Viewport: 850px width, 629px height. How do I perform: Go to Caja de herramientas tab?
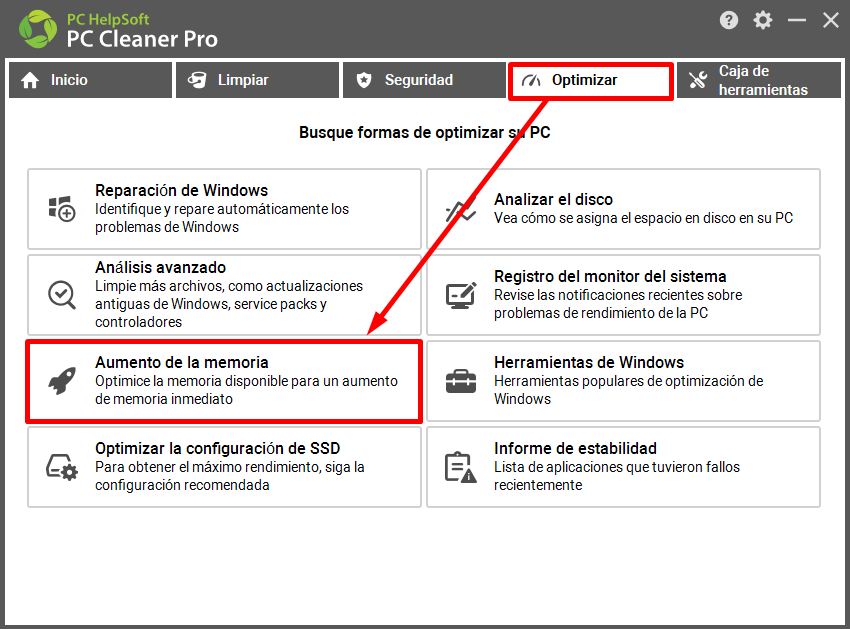point(759,80)
